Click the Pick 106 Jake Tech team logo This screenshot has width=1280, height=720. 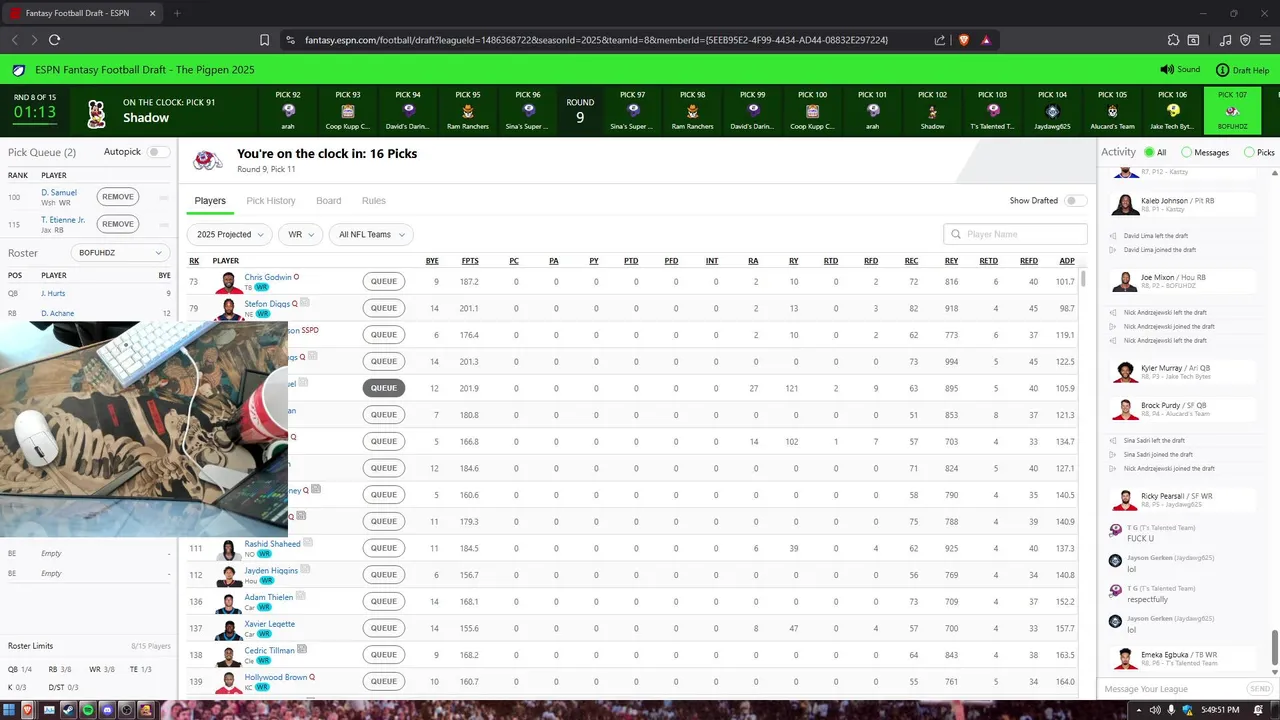1172,111
